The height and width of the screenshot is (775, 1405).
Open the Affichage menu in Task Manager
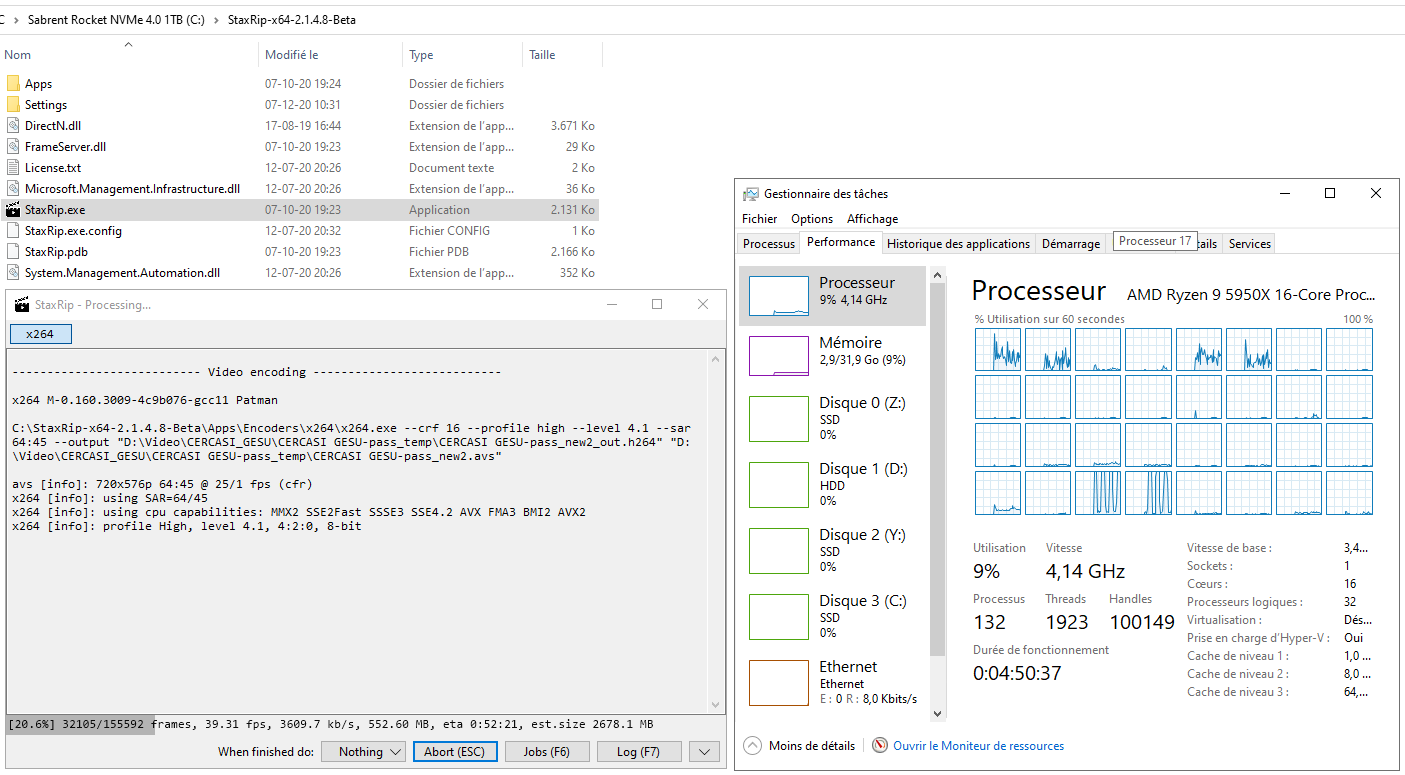873,219
